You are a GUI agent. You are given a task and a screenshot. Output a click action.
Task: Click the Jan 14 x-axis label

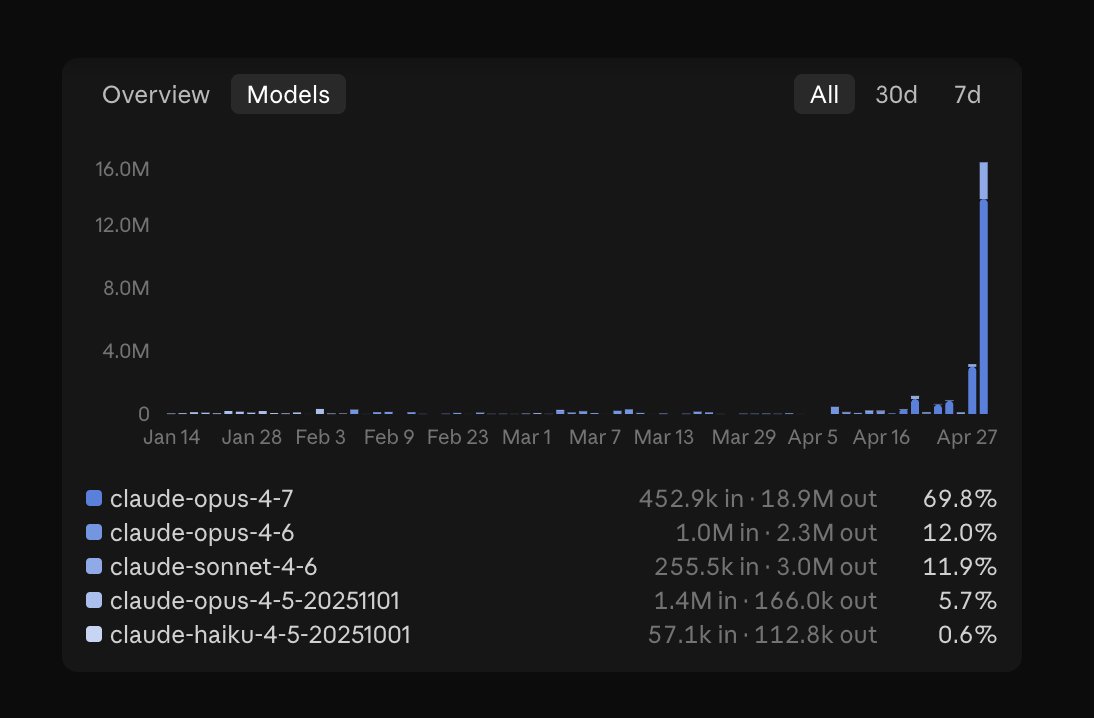172,437
